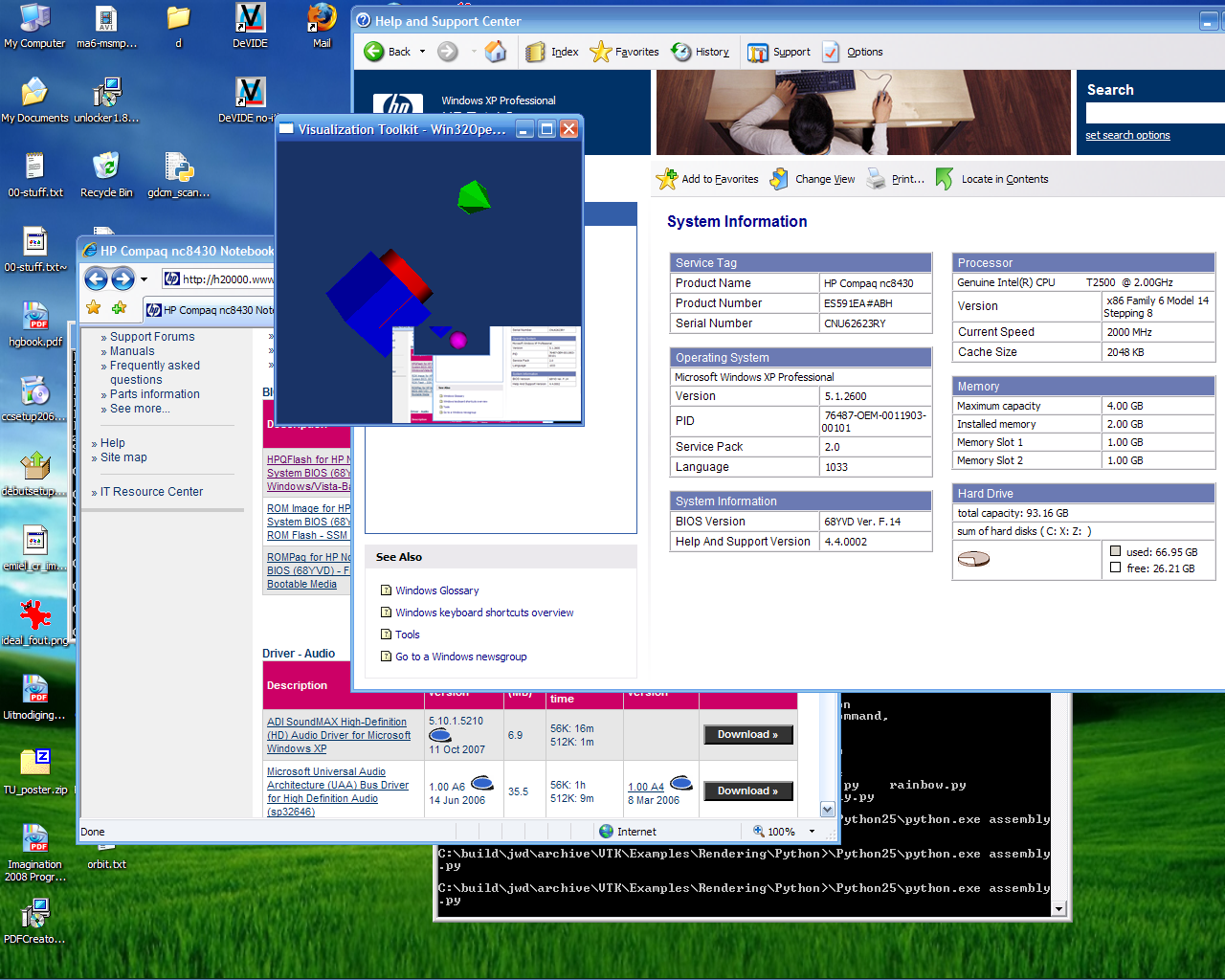Image resolution: width=1225 pixels, height=980 pixels.
Task: Click Back in Help and Support Center
Action: [x=387, y=52]
